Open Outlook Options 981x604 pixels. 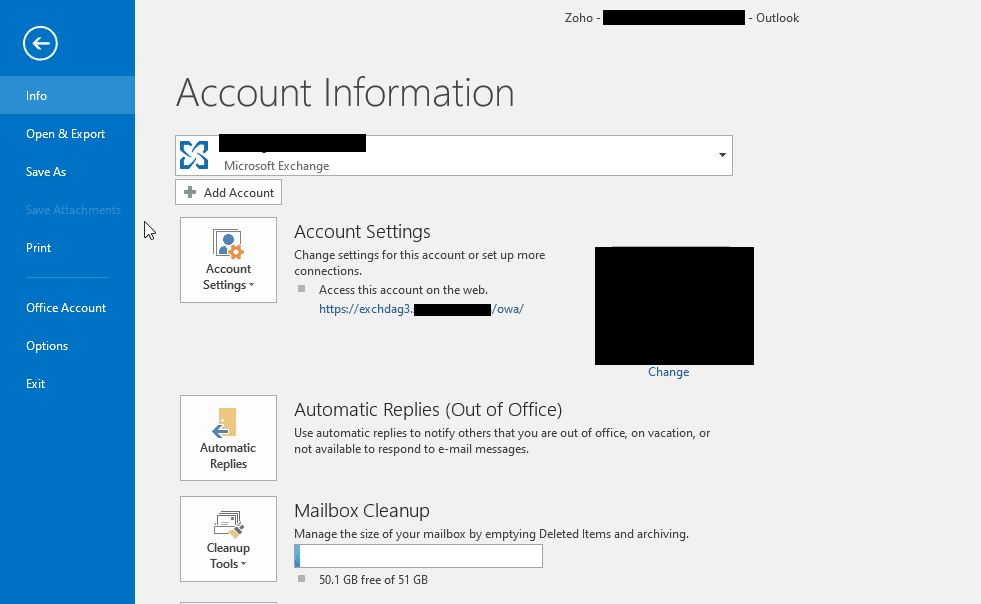click(47, 346)
